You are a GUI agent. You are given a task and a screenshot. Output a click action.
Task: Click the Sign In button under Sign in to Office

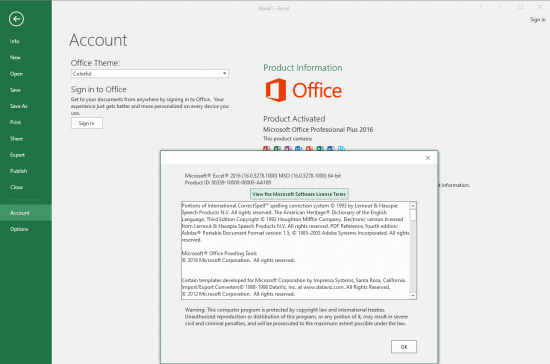point(87,123)
